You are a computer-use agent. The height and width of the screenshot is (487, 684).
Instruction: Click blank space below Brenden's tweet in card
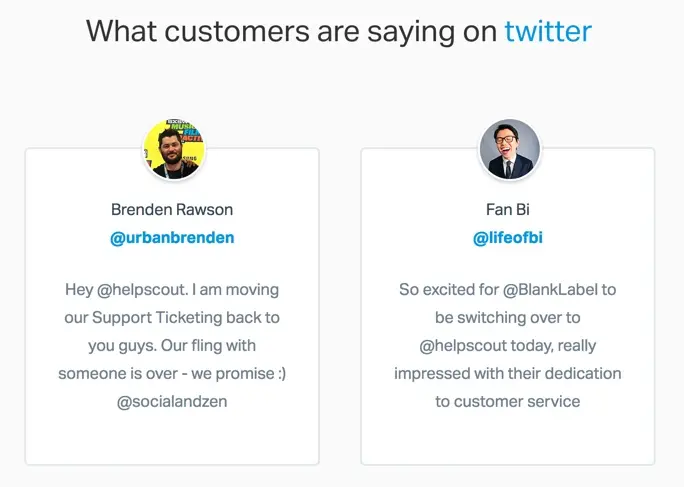[x=172, y=440]
